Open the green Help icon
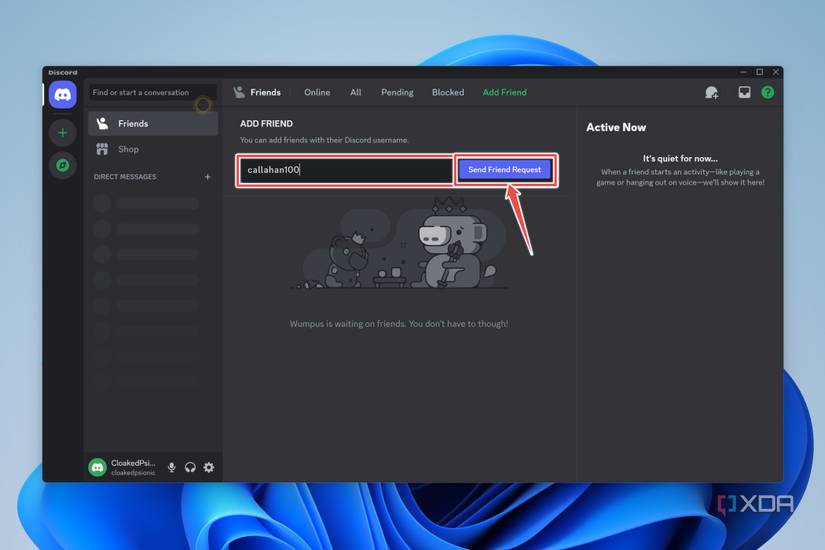The width and height of the screenshot is (825, 550). click(768, 93)
